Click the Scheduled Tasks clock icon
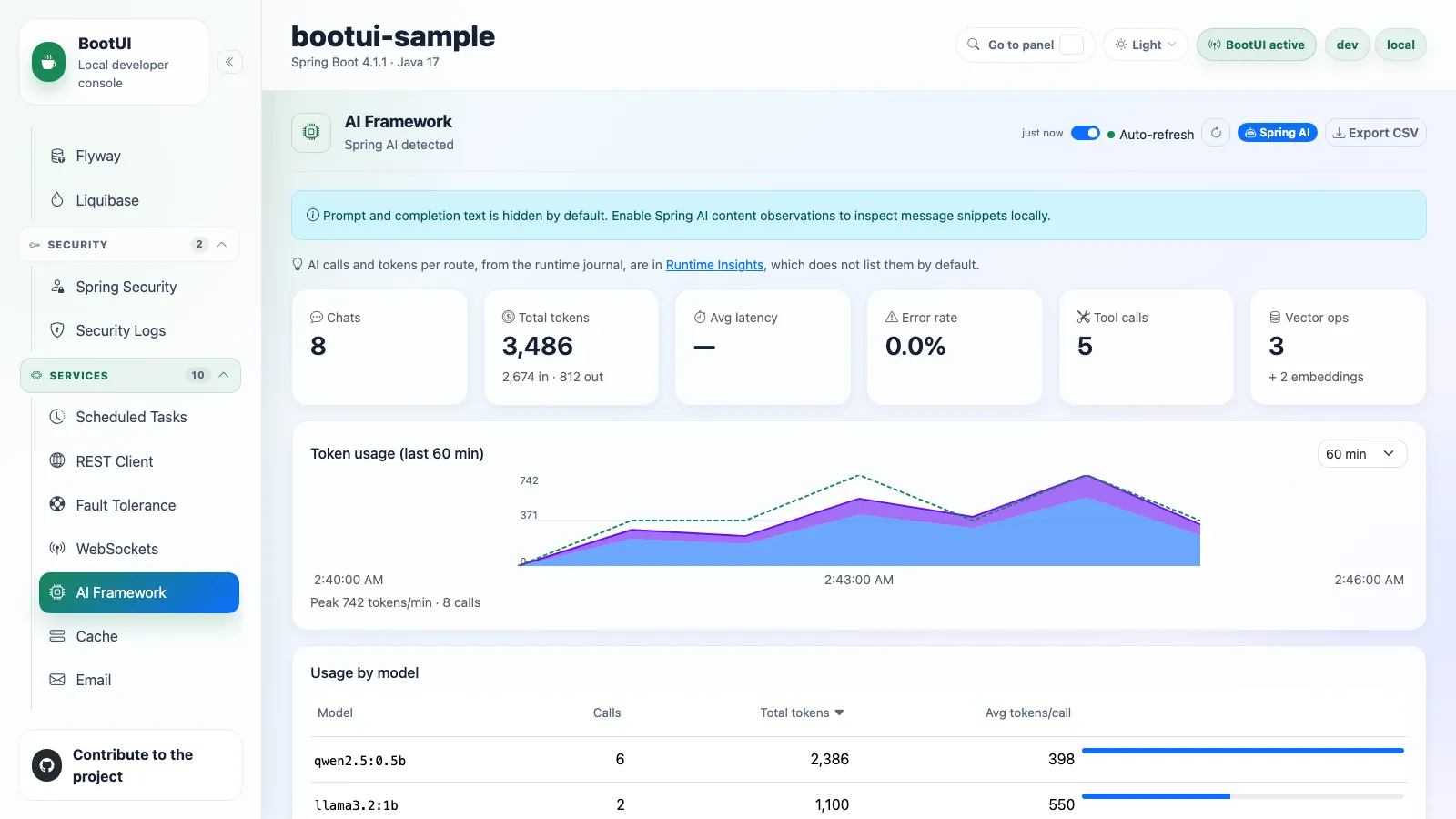 pos(57,417)
